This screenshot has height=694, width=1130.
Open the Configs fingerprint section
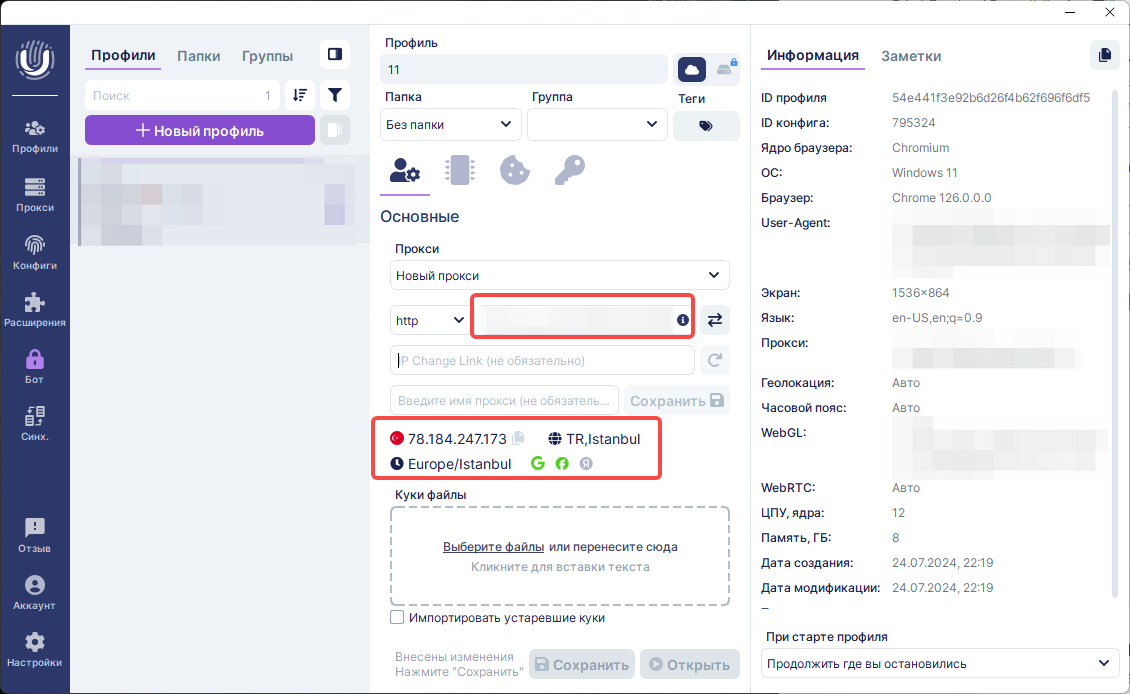[x=34, y=252]
